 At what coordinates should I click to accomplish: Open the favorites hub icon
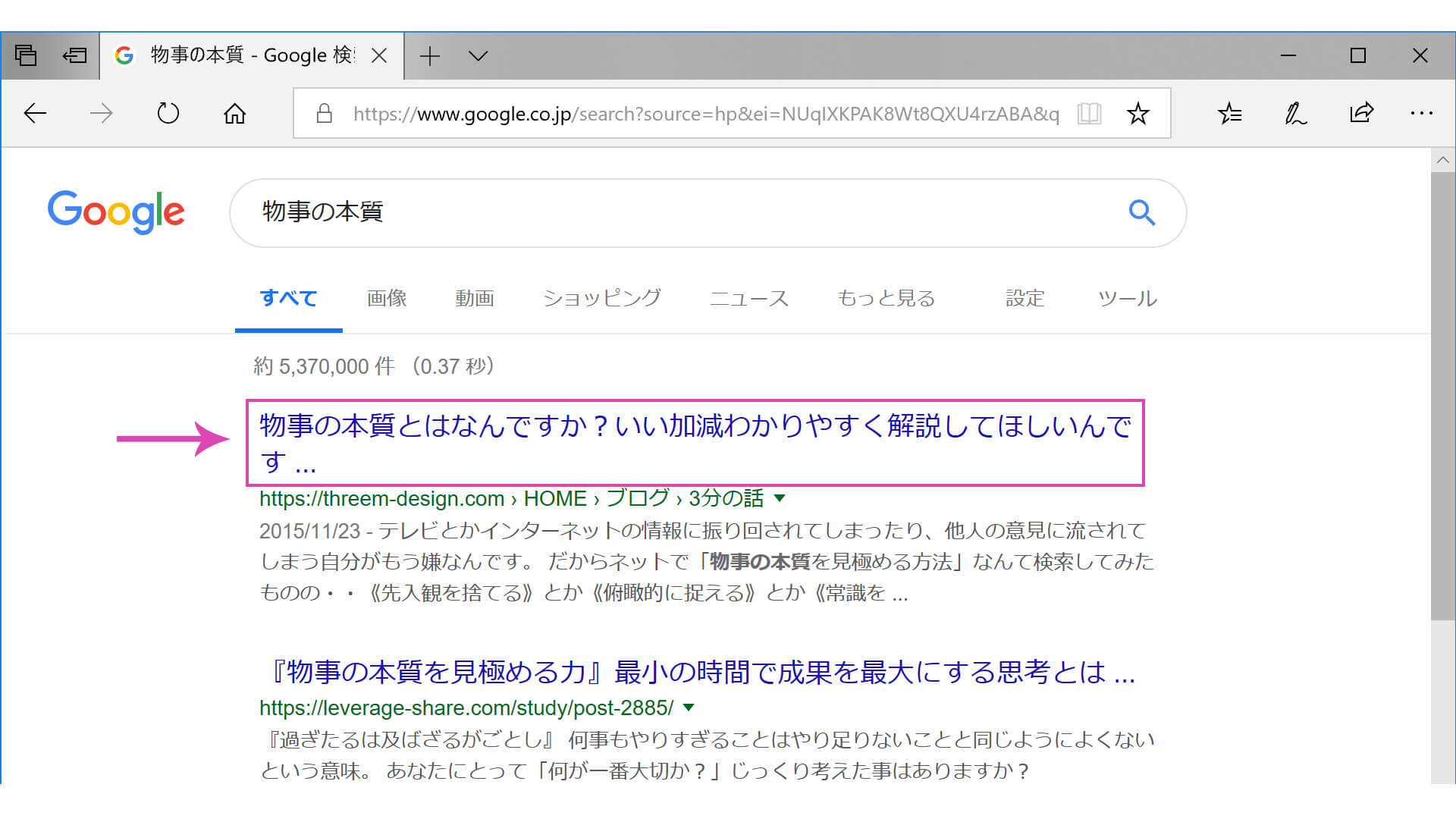point(1229,114)
